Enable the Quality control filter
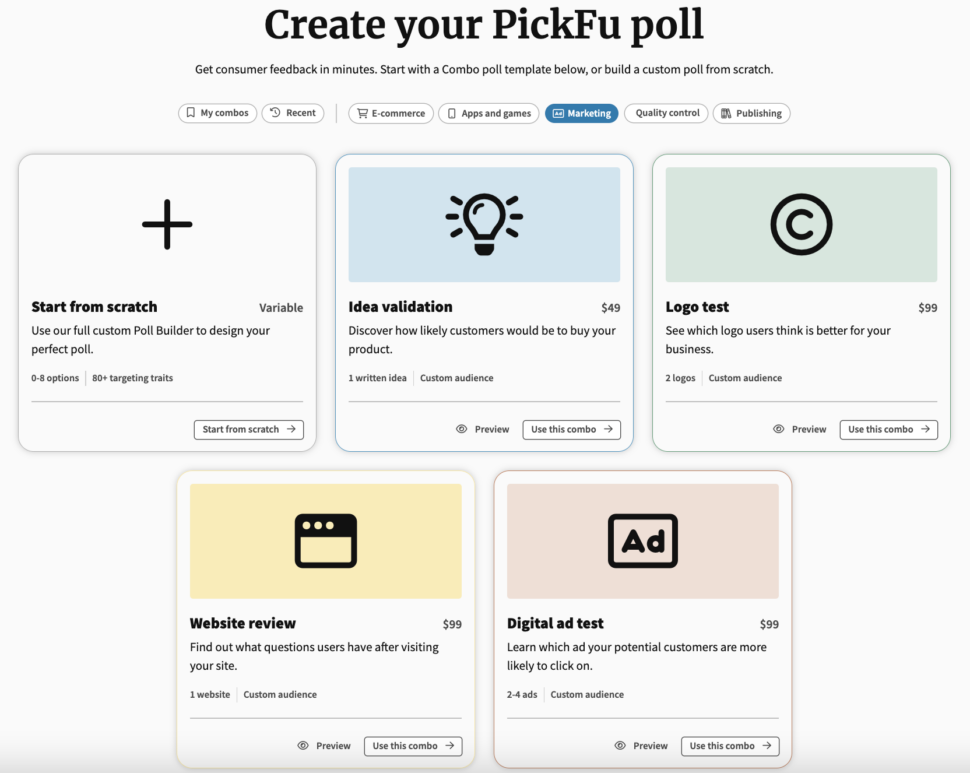The width and height of the screenshot is (970, 773). point(666,113)
